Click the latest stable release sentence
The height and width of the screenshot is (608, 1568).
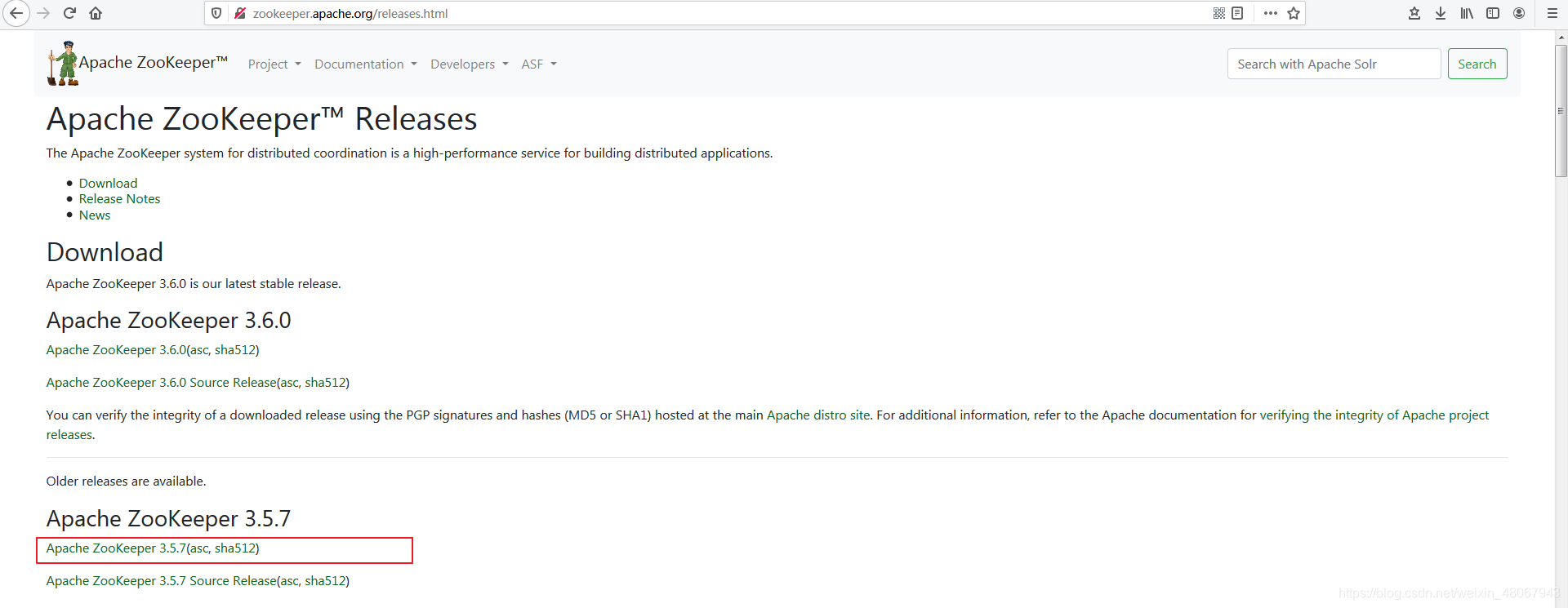[194, 284]
